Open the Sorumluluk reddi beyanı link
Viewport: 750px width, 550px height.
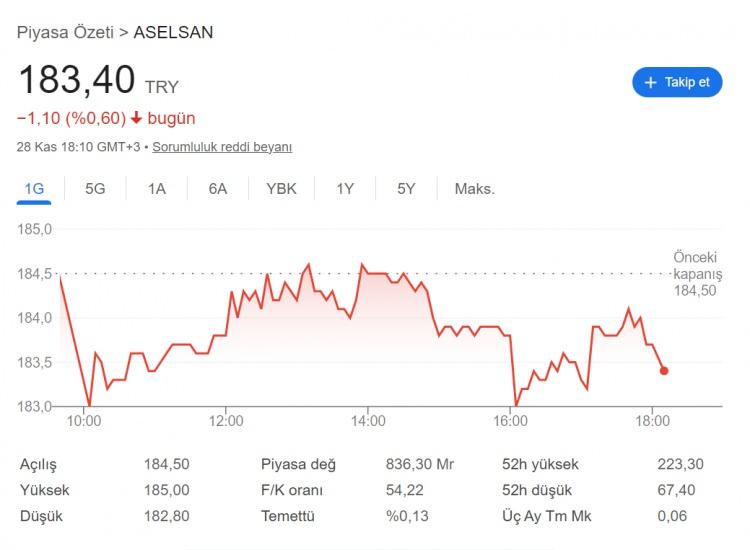[222, 147]
